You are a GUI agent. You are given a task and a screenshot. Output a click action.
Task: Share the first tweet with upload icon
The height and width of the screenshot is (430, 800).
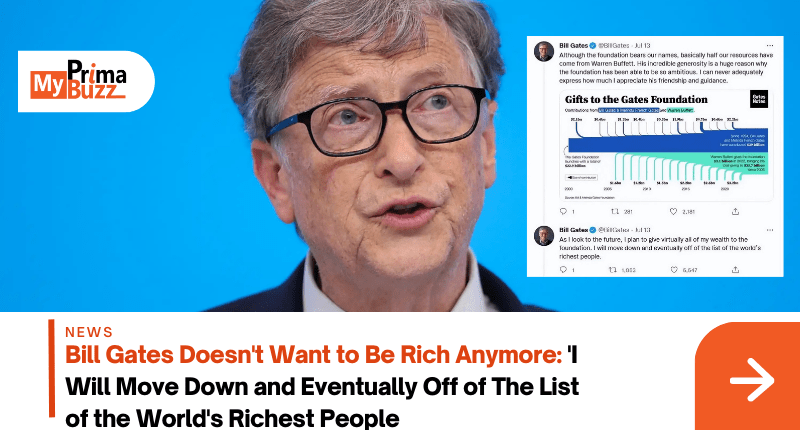coord(735,211)
